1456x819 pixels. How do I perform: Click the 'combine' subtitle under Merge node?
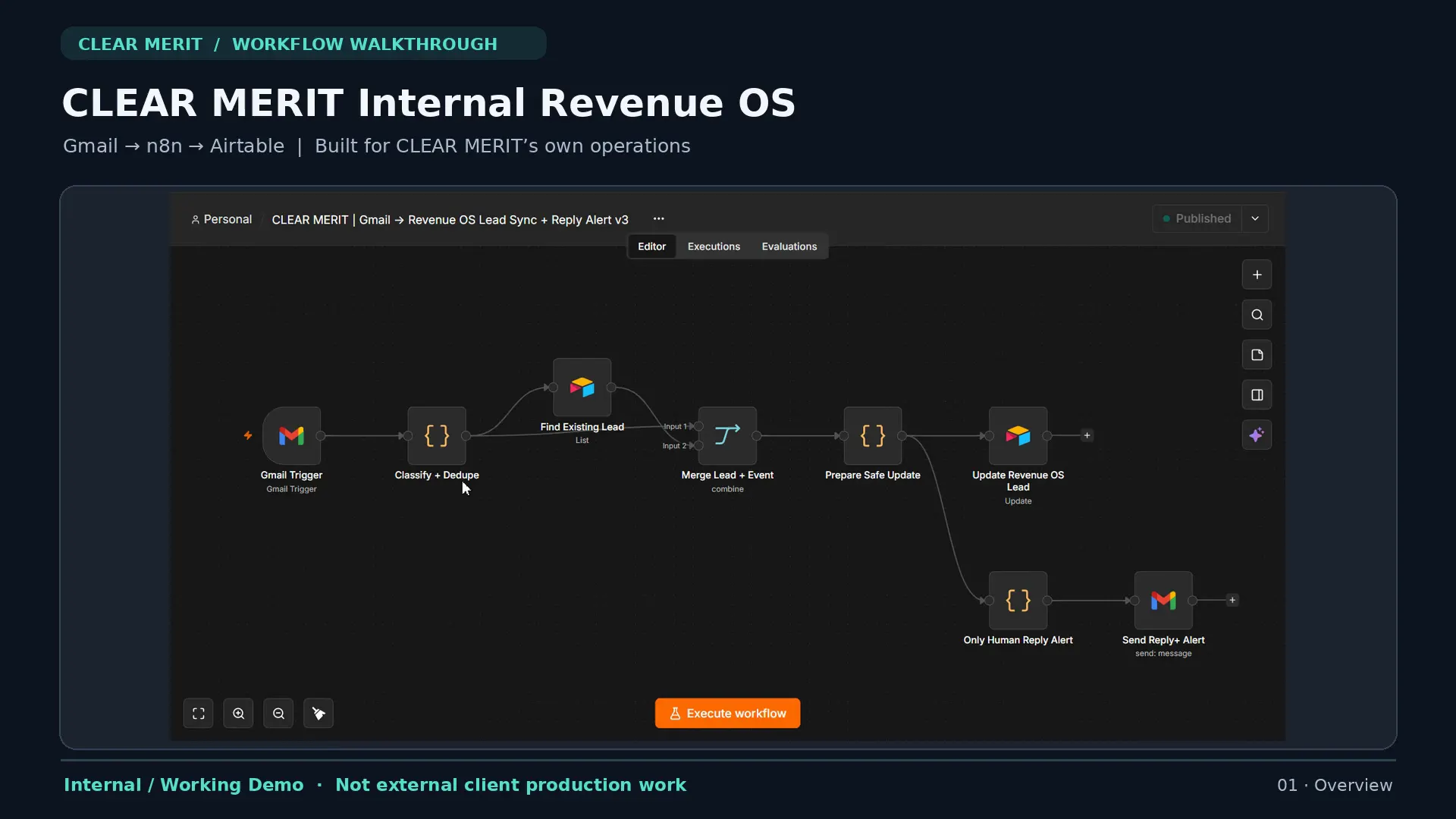click(727, 489)
